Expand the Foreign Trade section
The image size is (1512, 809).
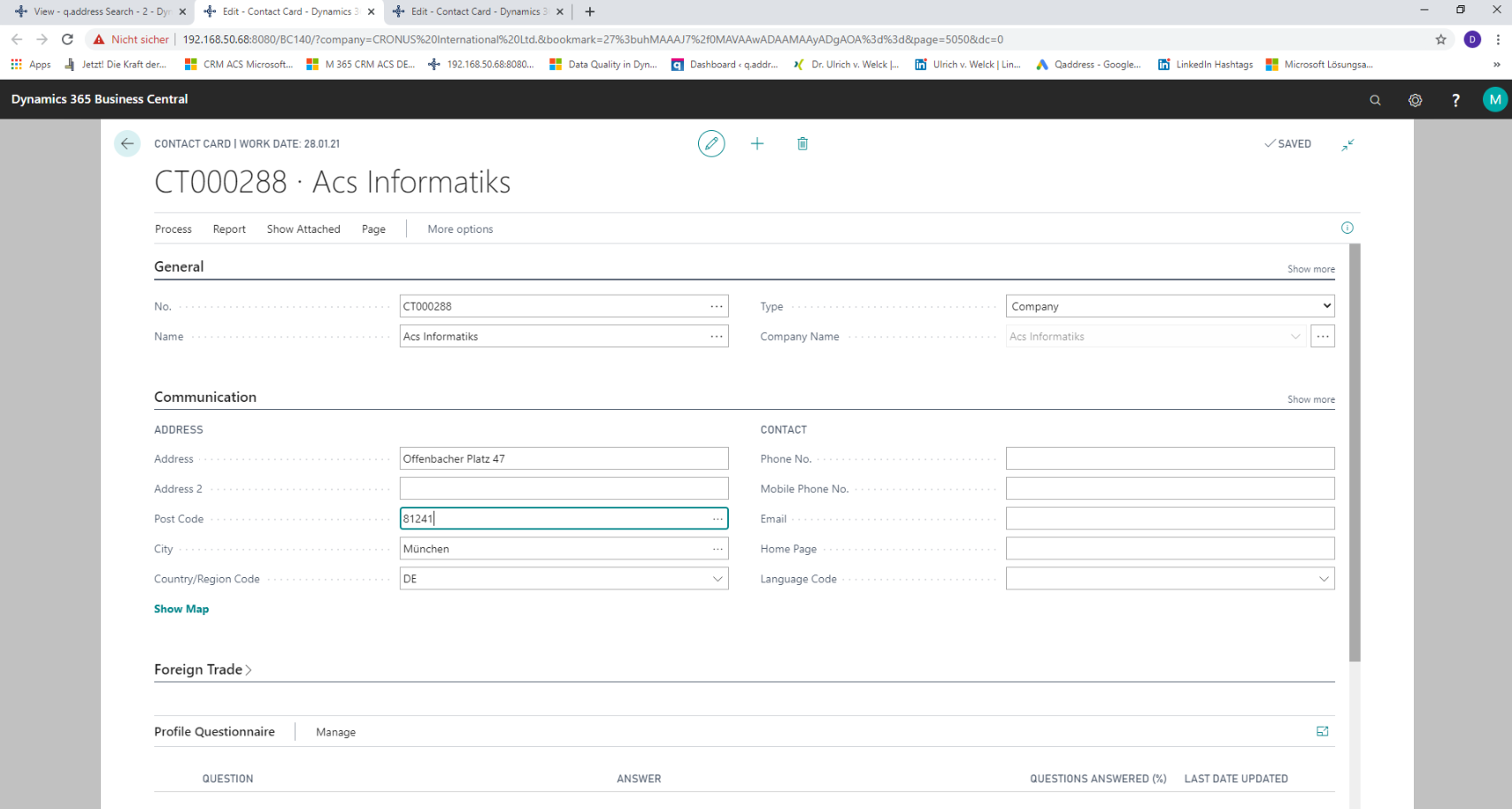203,670
